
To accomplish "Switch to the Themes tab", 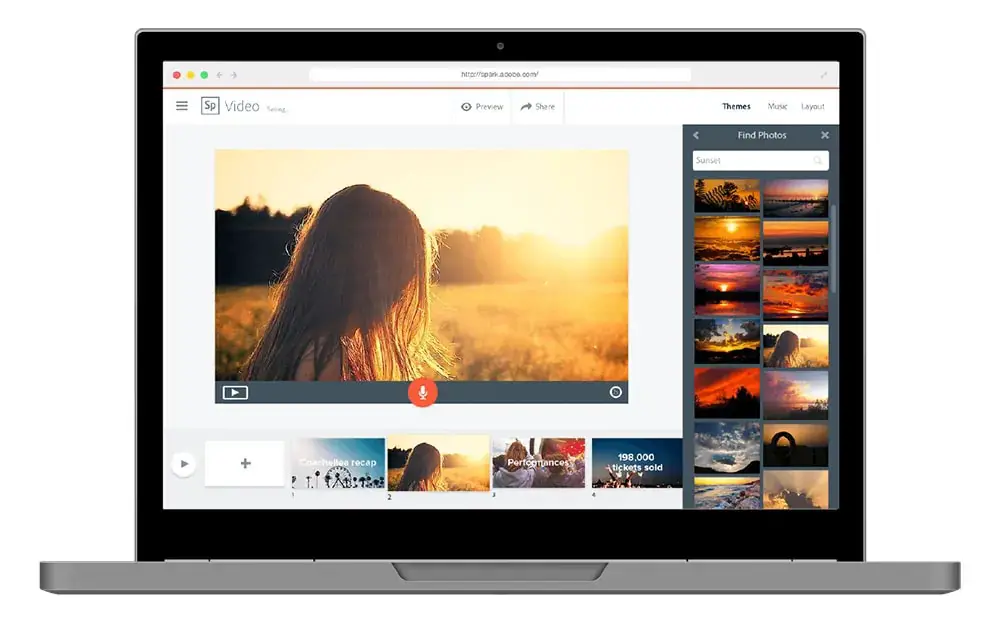I will [x=736, y=107].
